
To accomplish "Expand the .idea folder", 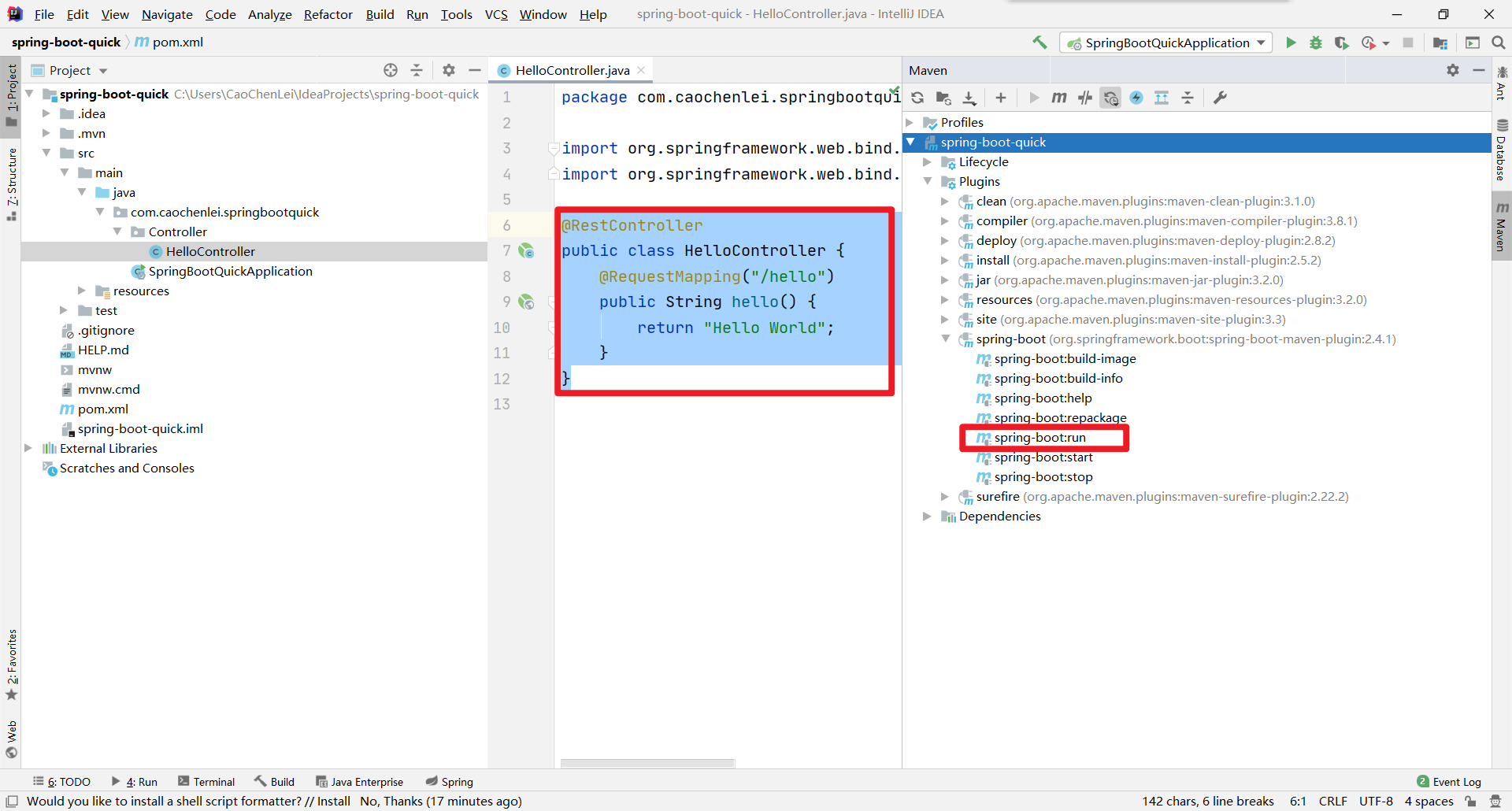I will click(46, 113).
